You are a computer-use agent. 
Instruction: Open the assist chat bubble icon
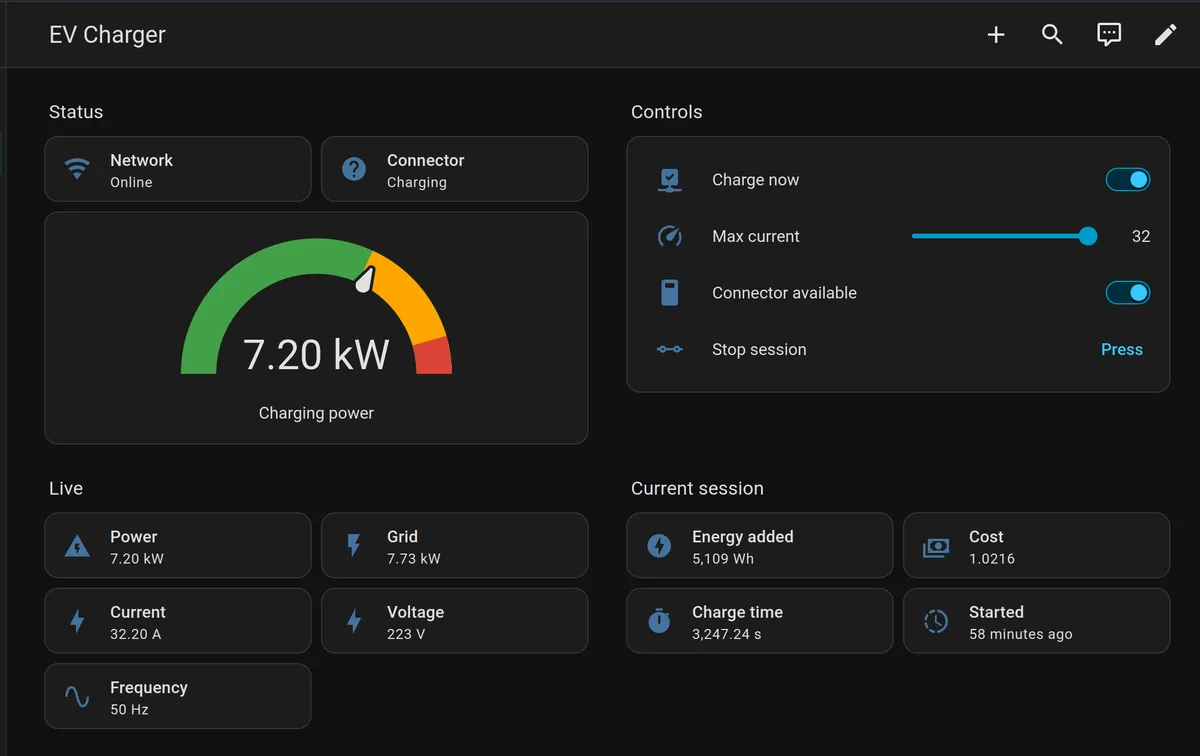tap(1109, 35)
